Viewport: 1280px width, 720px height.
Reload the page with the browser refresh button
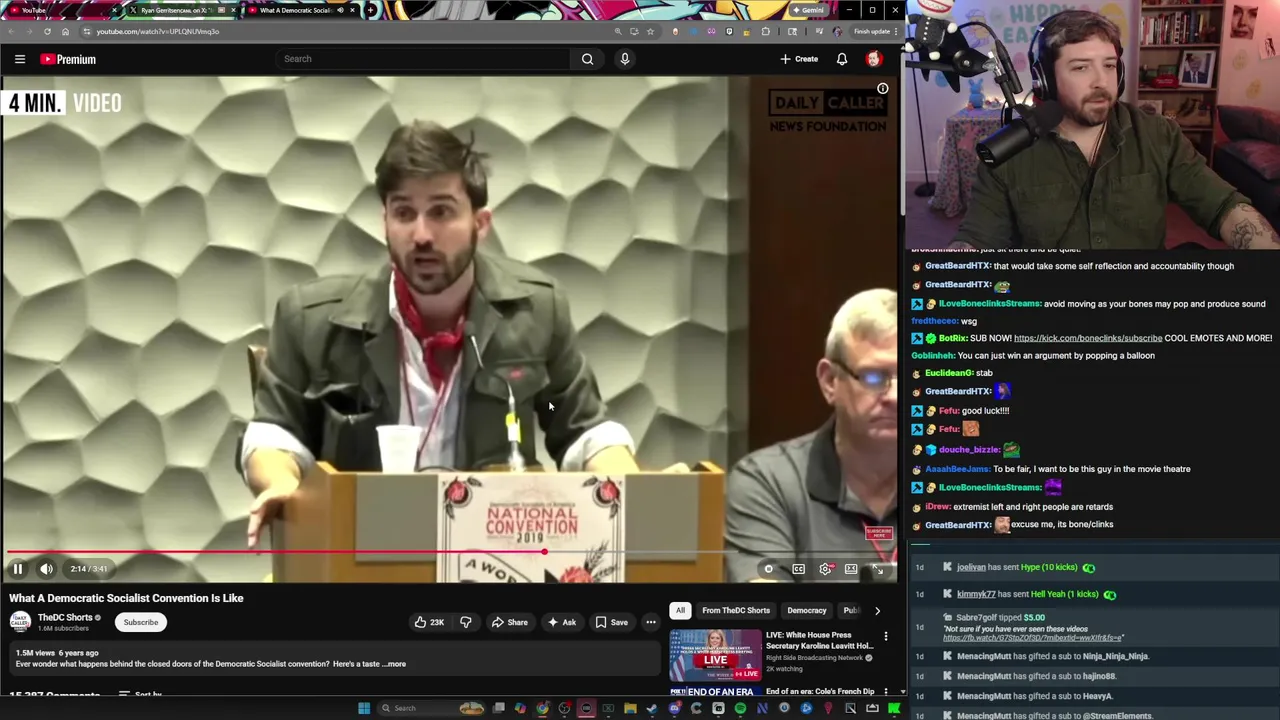tap(47, 31)
